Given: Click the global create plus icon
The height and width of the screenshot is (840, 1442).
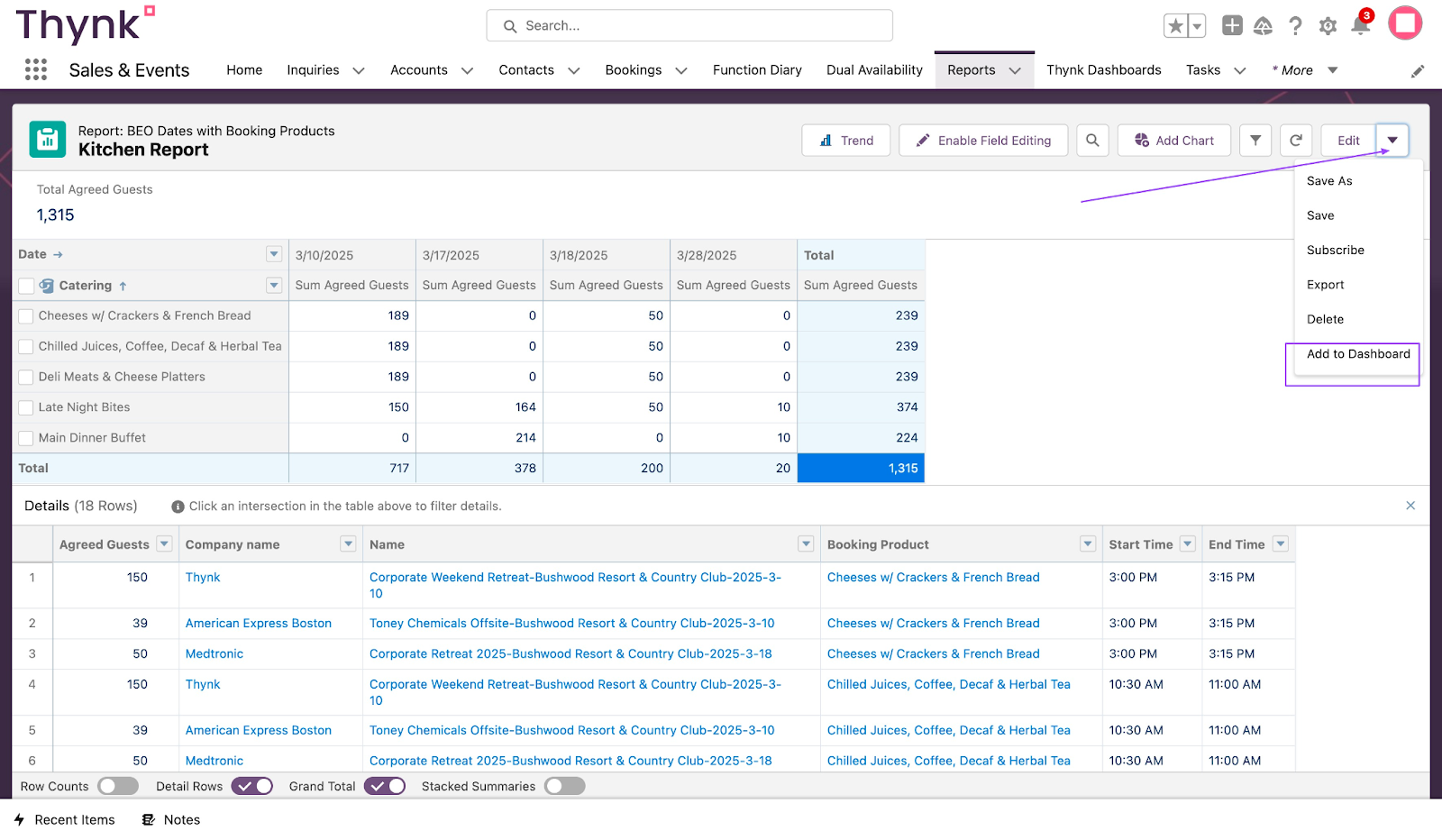Looking at the screenshot, I should (x=1232, y=25).
